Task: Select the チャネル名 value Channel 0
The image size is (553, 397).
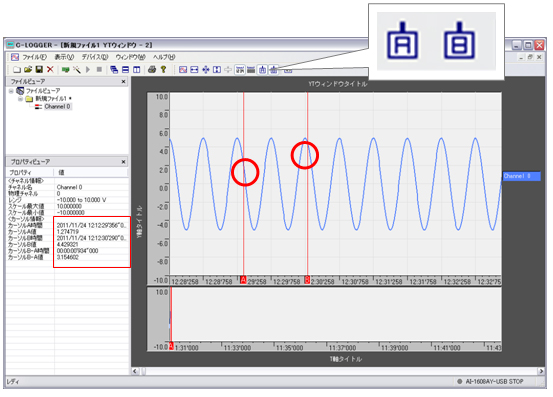Action: click(x=69, y=187)
